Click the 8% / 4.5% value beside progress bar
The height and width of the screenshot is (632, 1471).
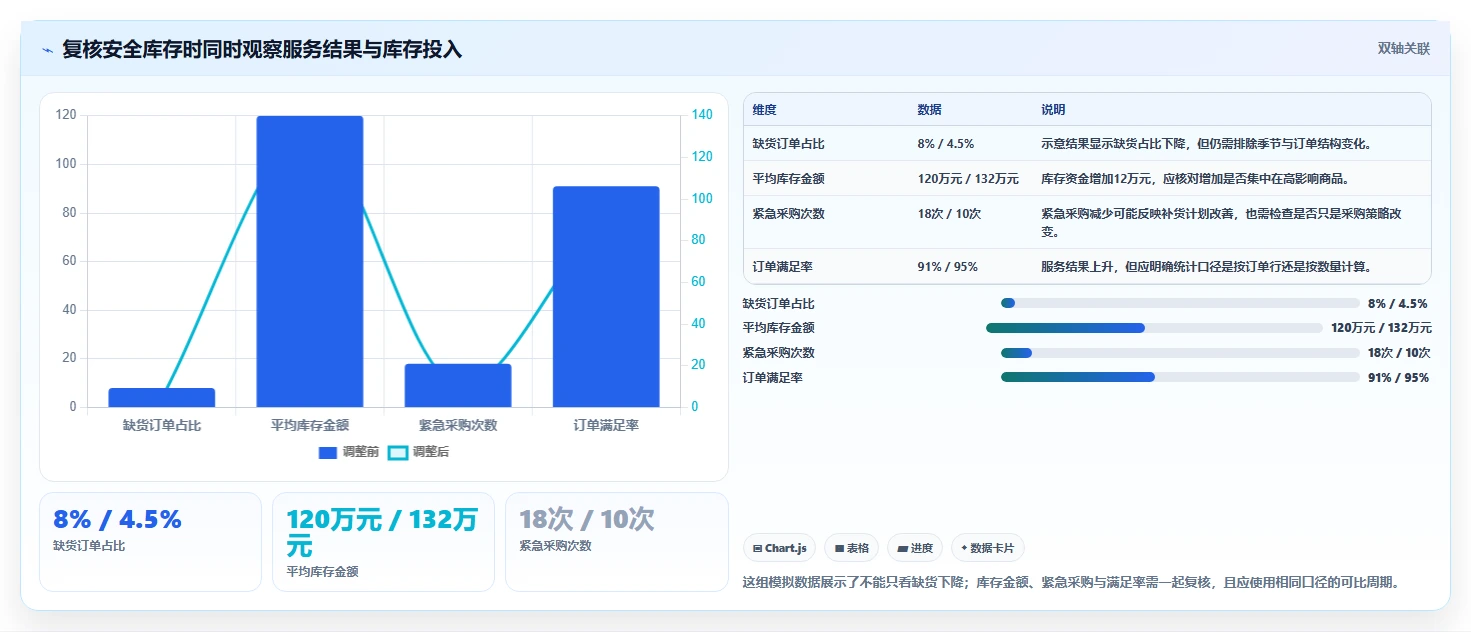(x=1398, y=304)
